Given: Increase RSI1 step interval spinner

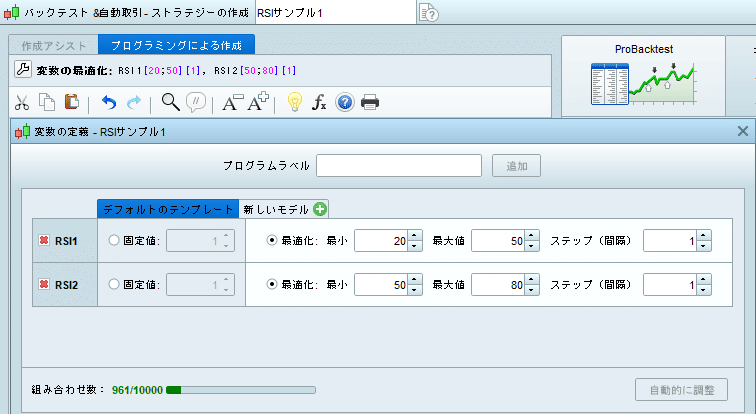Looking at the screenshot, I should tap(704, 236).
